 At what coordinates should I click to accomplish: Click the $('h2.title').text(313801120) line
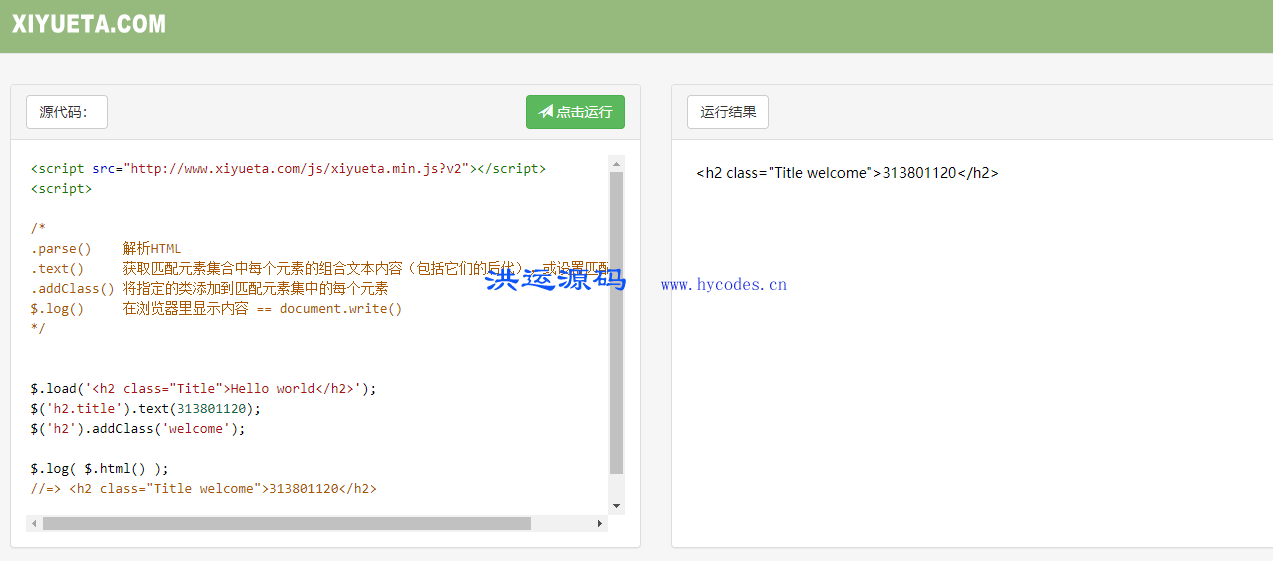pyautogui.click(x=146, y=408)
